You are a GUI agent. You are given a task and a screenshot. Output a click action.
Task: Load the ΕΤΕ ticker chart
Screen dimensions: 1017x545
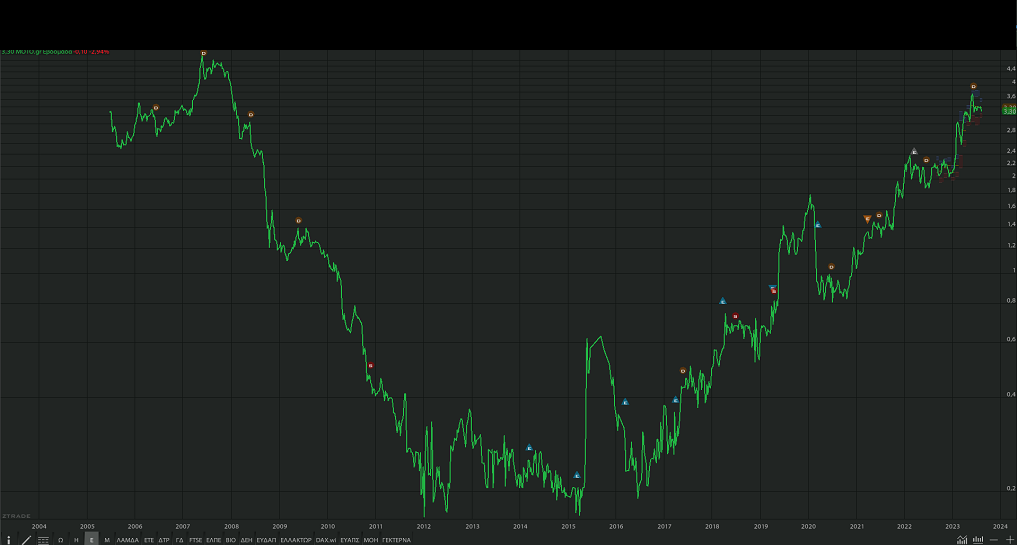point(149,540)
